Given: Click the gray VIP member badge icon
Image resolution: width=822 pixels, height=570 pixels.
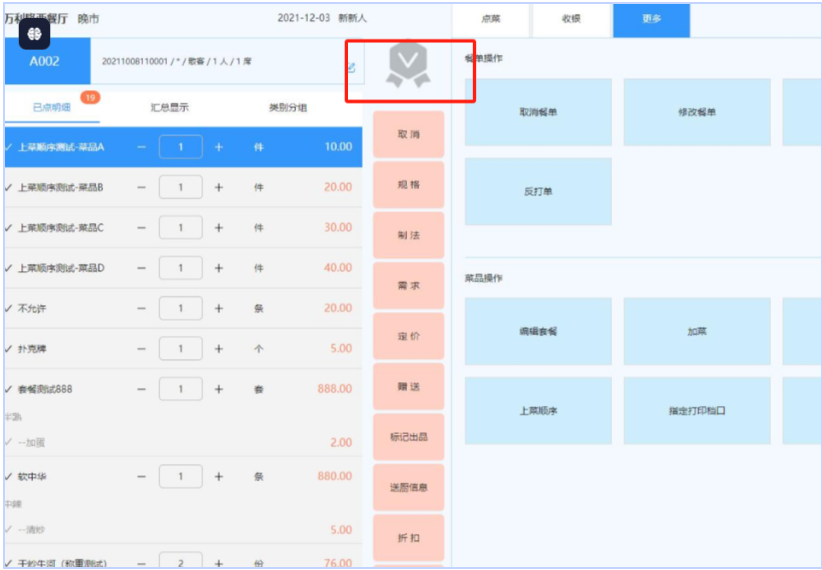Looking at the screenshot, I should [407, 66].
